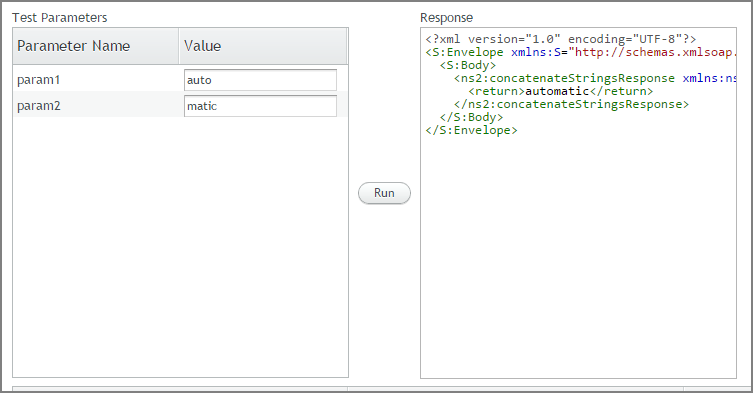Image resolution: width=753 pixels, height=393 pixels.
Task: Click the Run button
Action: coord(384,193)
